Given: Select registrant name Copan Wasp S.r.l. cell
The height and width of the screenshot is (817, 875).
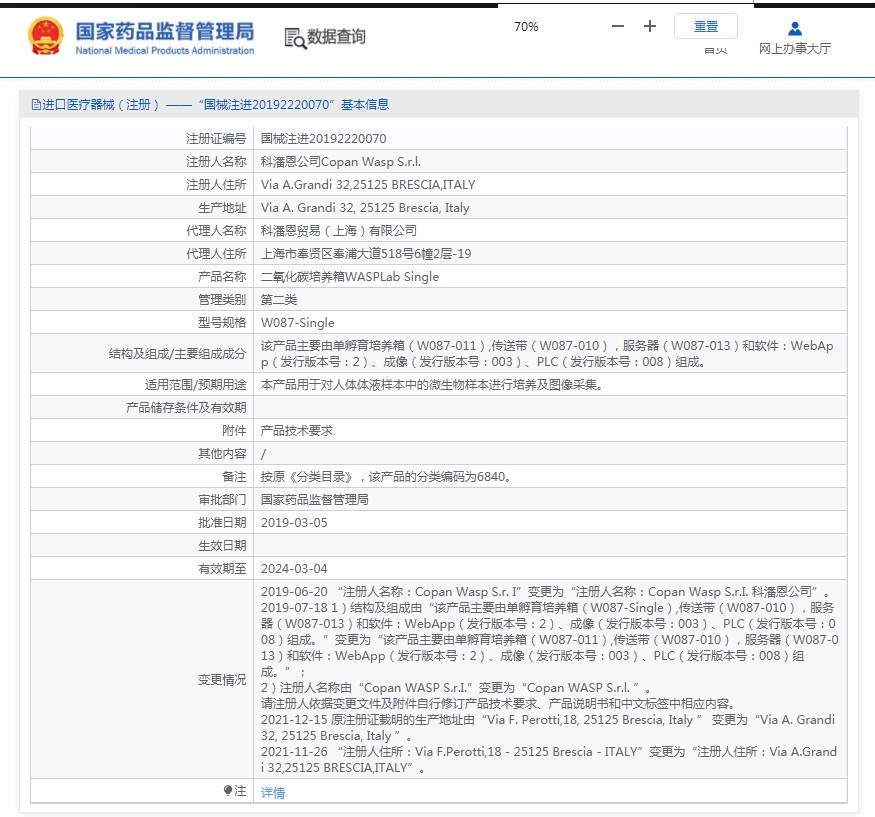Looking at the screenshot, I should (550, 161).
